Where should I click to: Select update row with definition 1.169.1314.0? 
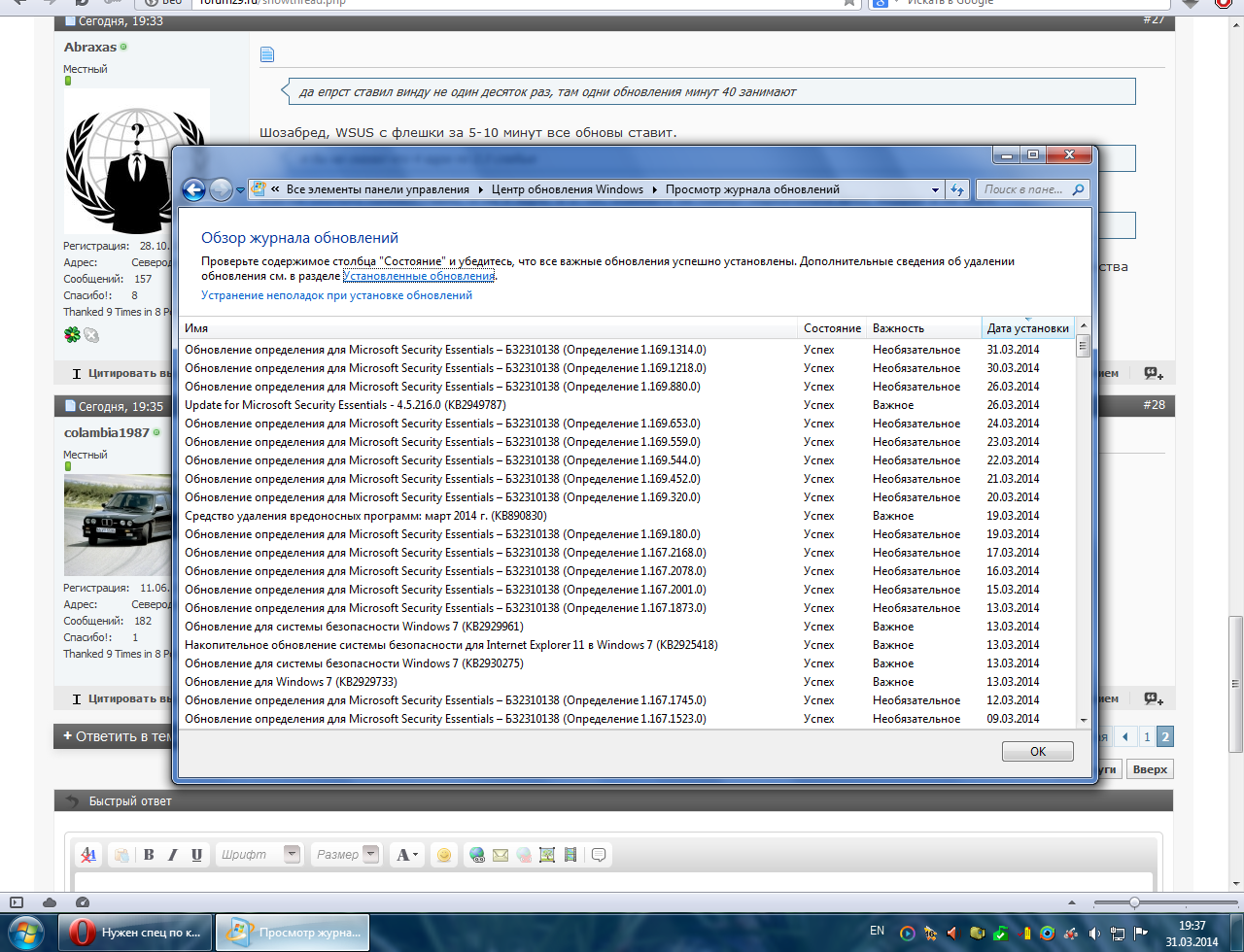tap(628, 350)
